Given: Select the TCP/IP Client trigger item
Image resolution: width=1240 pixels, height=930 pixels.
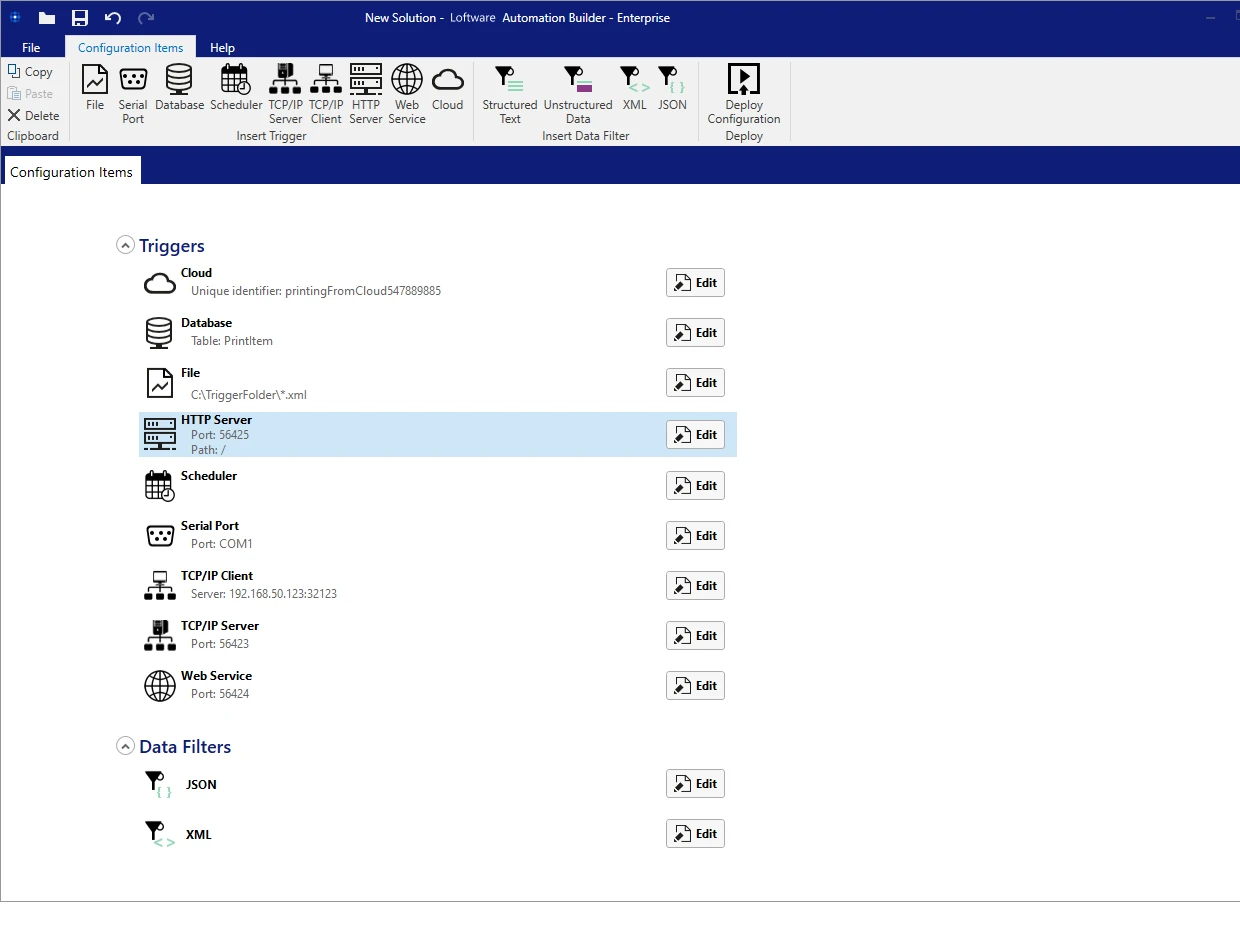Looking at the screenshot, I should pos(217,576).
